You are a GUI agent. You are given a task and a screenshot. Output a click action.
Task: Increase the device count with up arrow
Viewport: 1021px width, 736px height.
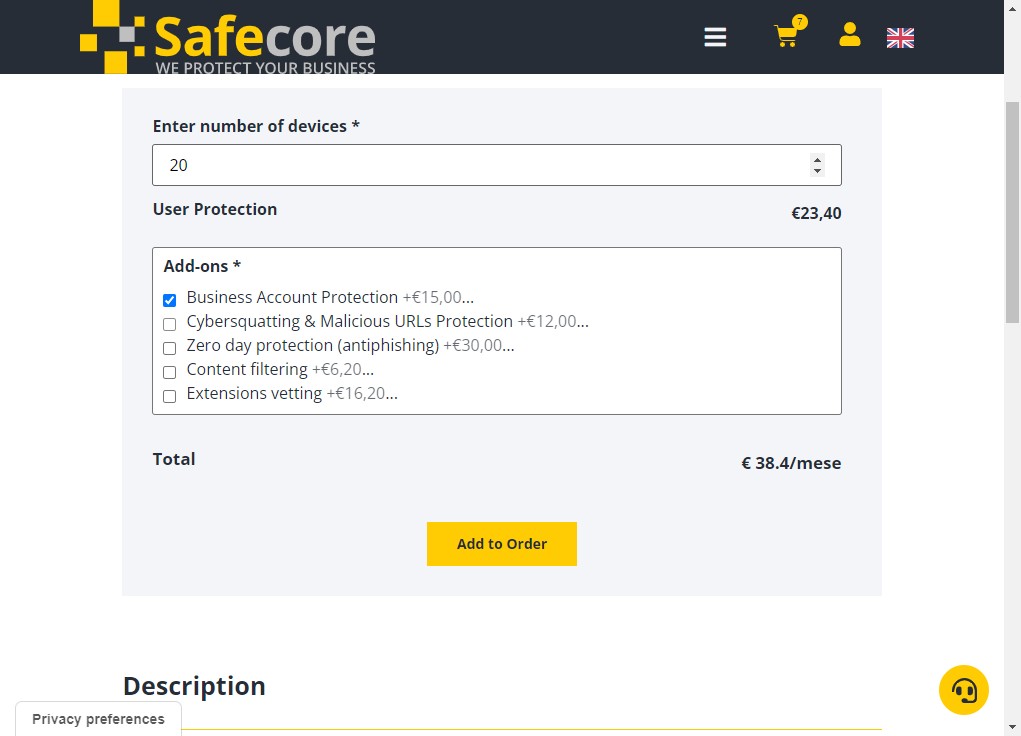pyautogui.click(x=817, y=160)
